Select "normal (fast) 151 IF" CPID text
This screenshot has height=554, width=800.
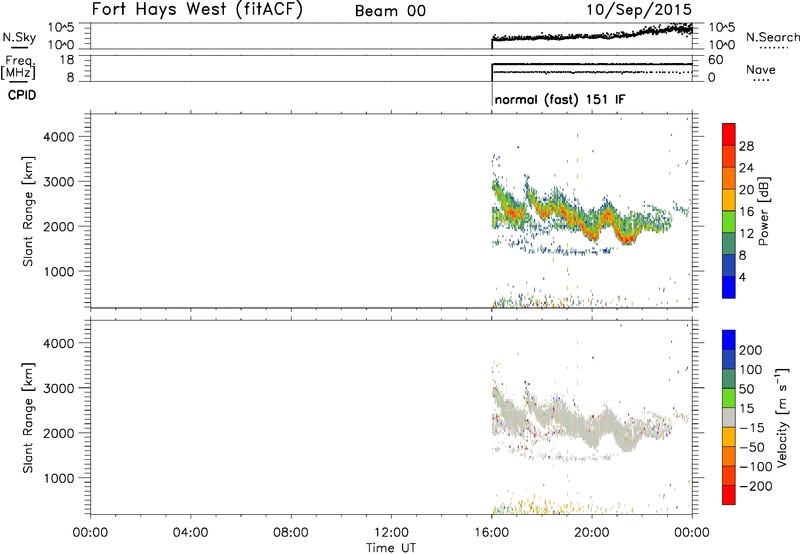[560, 99]
